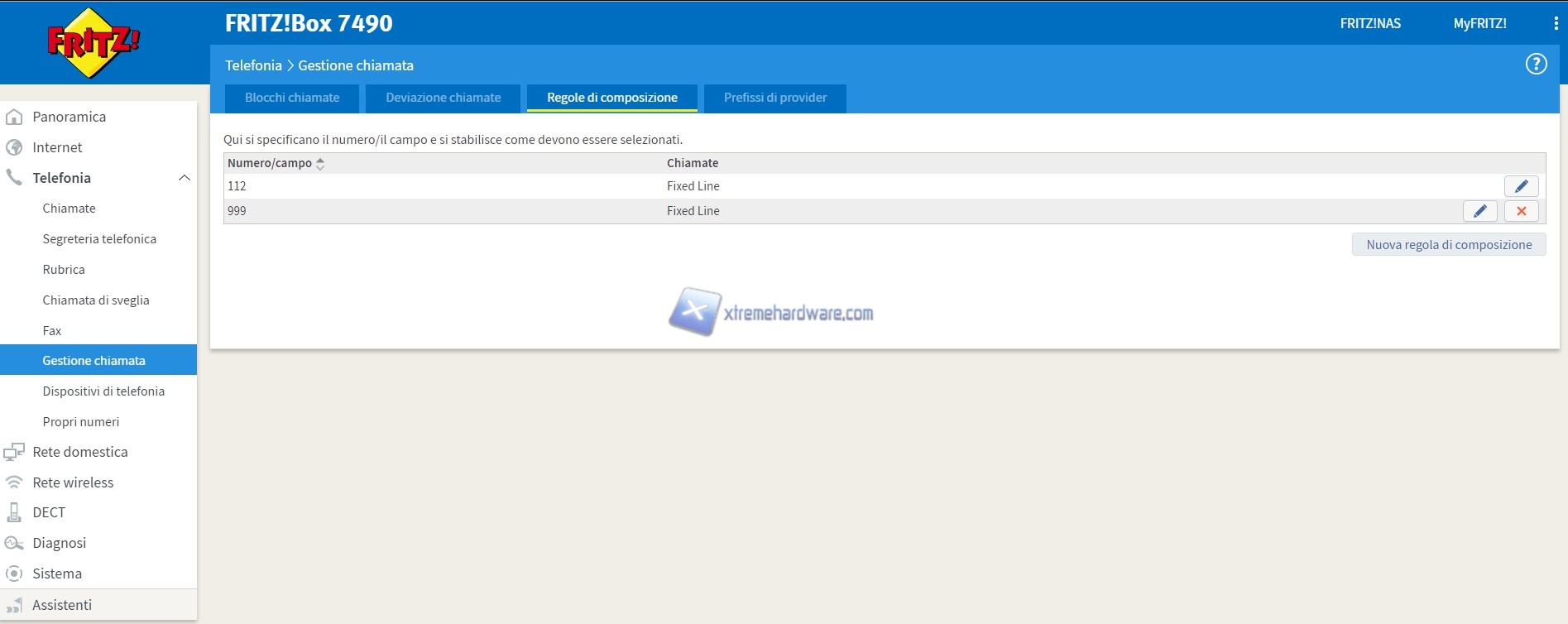Image resolution: width=1568 pixels, height=624 pixels.
Task: Click the Telefonia breadcrumb link
Action: (x=253, y=65)
